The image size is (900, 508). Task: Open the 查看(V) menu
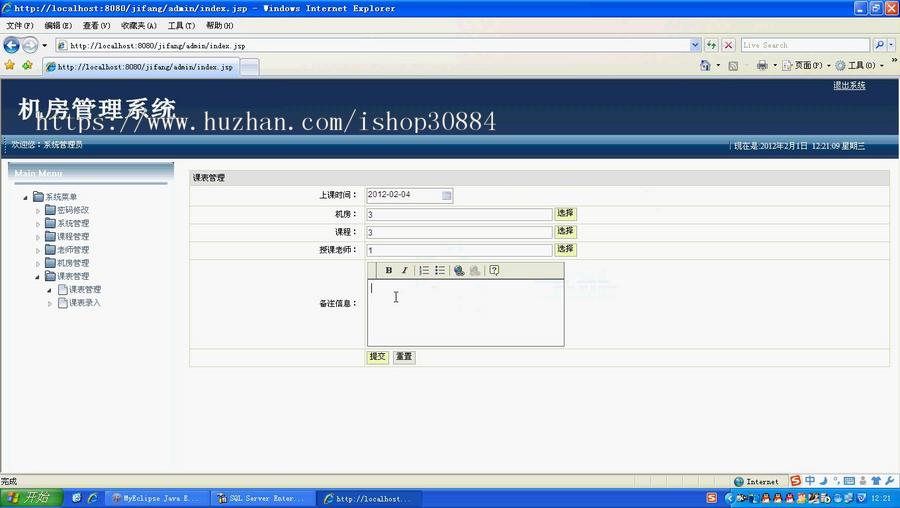[96, 25]
